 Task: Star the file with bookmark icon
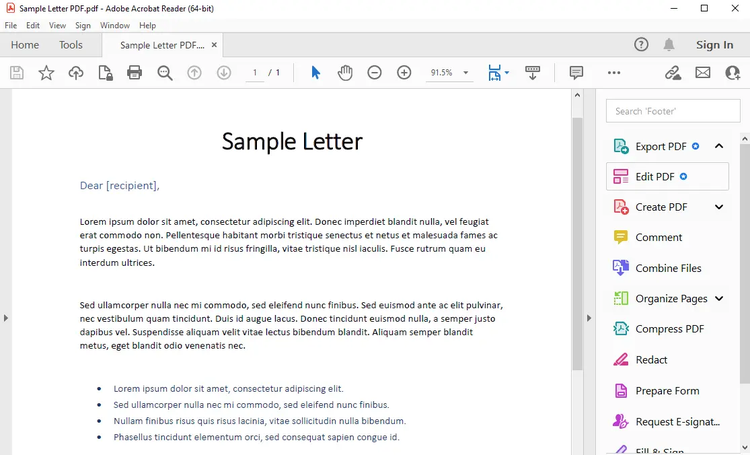click(46, 73)
